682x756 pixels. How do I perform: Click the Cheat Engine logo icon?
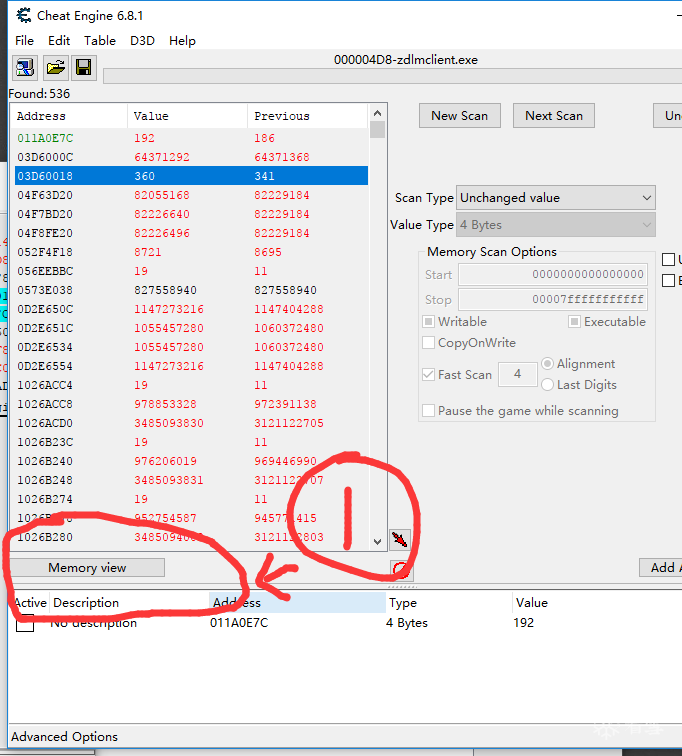click(x=23, y=15)
